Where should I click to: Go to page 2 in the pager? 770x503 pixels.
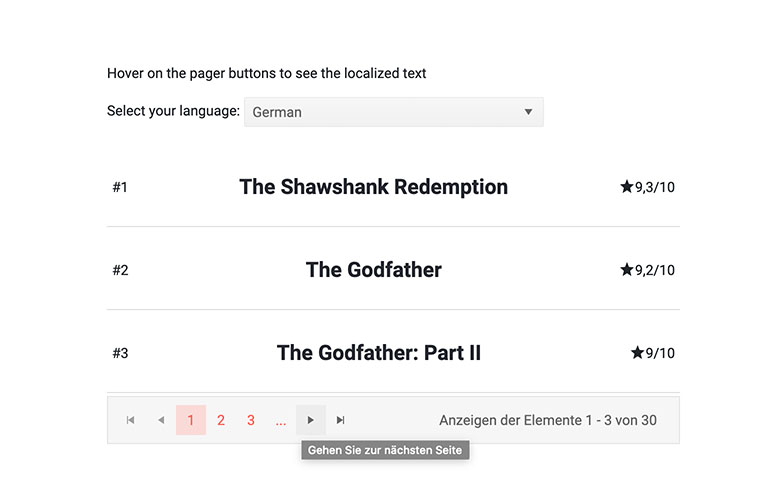click(x=221, y=421)
